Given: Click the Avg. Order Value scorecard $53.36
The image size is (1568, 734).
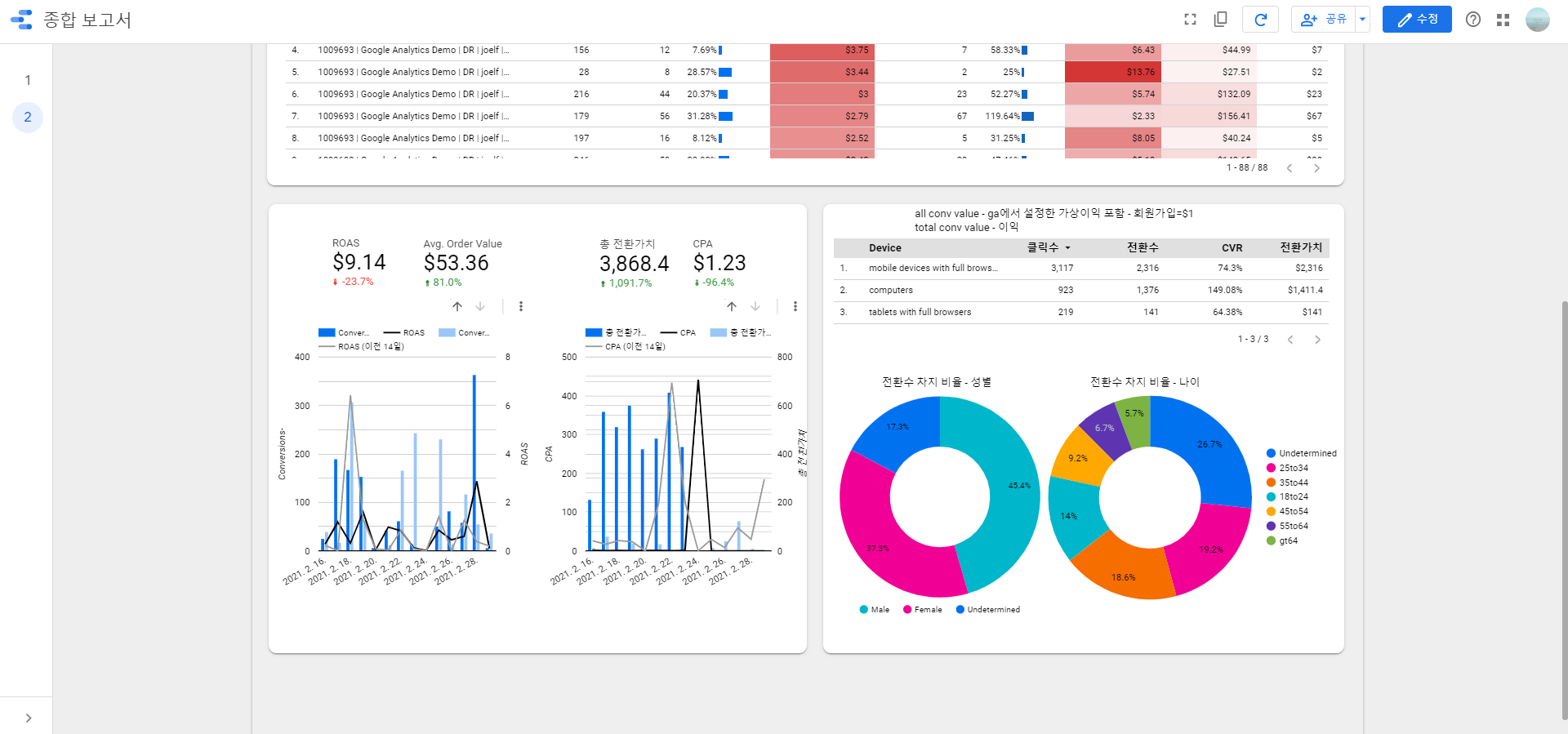Looking at the screenshot, I should (x=456, y=263).
